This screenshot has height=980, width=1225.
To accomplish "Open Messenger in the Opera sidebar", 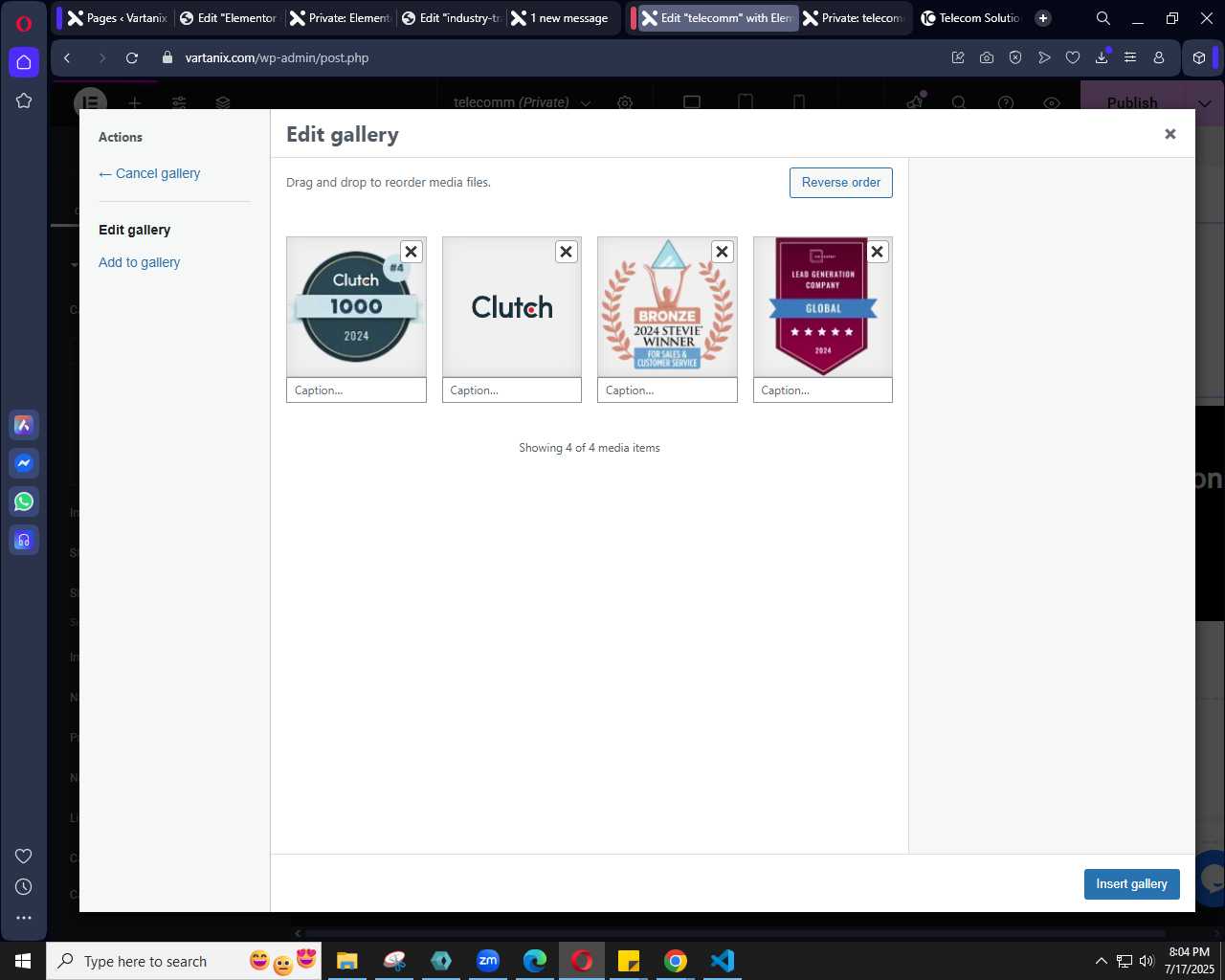I will click(x=24, y=463).
